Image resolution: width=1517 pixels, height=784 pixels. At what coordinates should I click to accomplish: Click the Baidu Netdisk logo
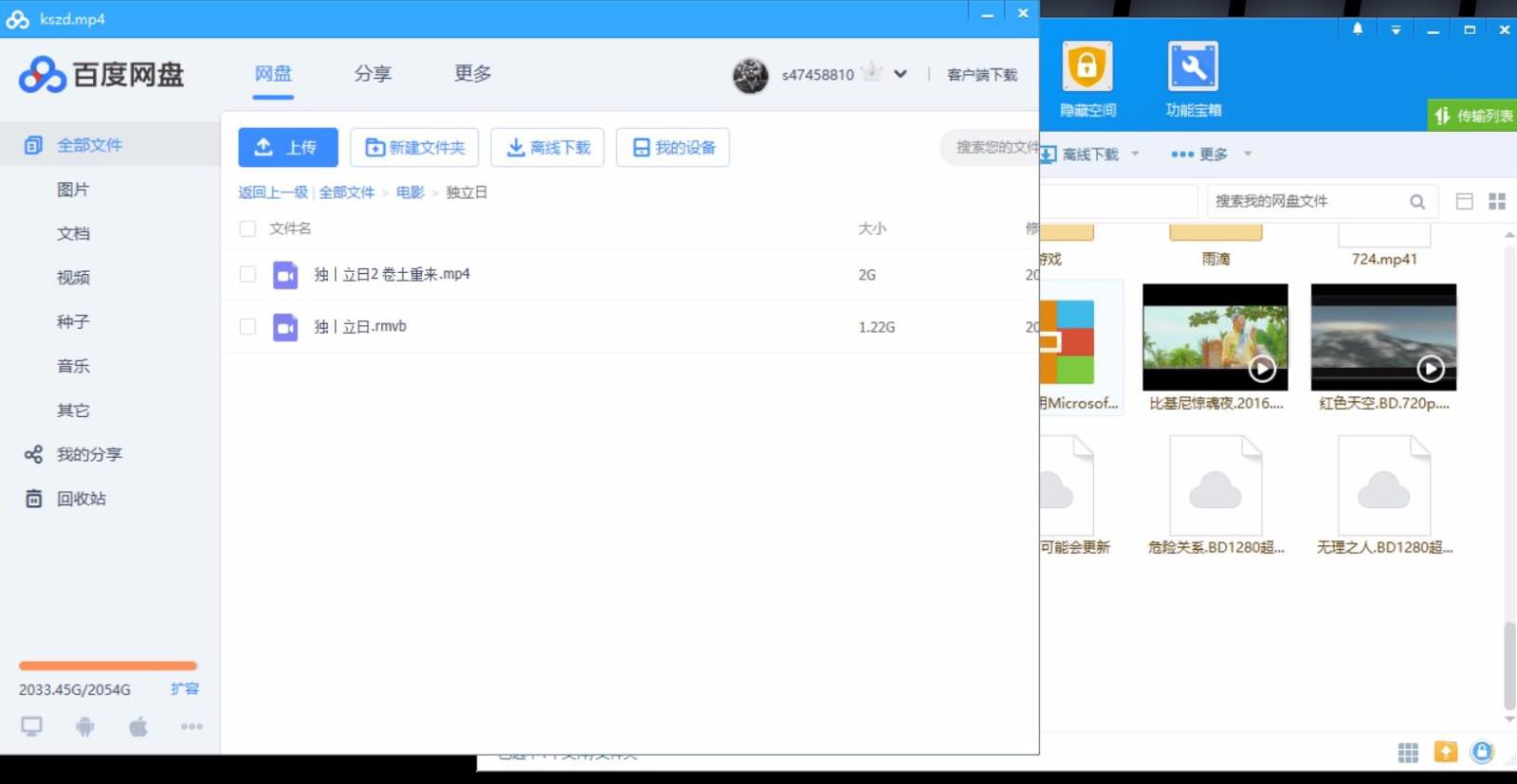click(x=101, y=74)
